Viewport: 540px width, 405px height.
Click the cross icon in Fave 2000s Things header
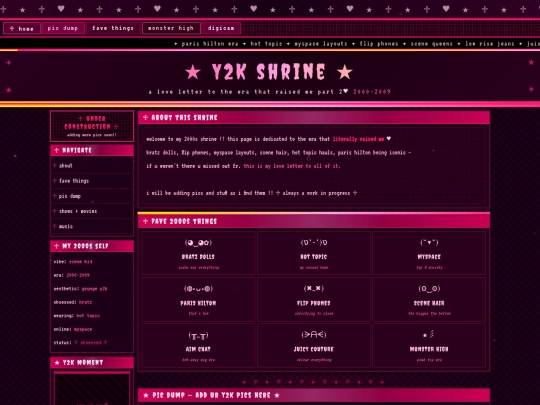[x=145, y=221]
